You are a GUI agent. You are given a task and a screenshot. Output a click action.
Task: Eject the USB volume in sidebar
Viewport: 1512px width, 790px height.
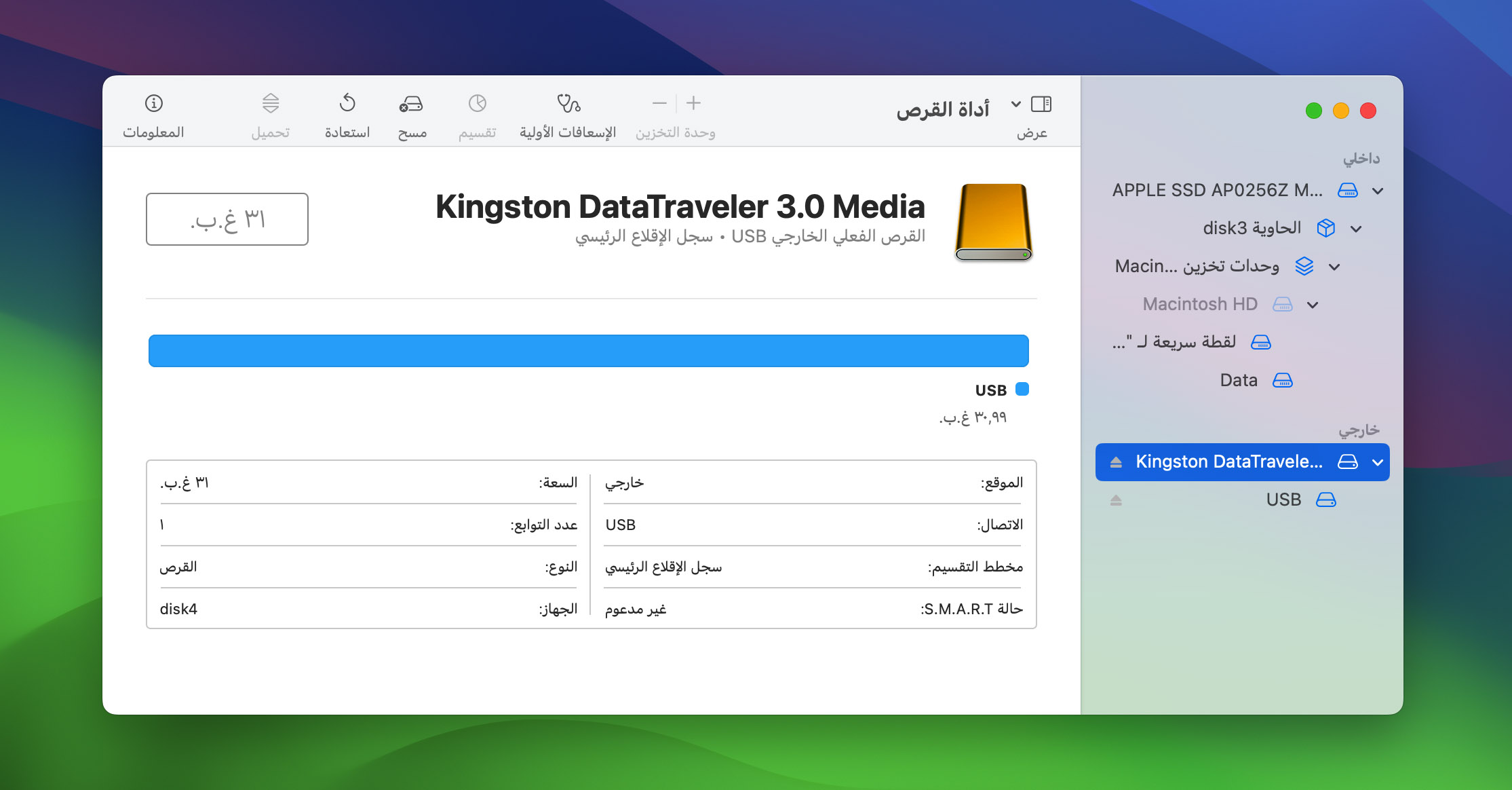click(1116, 500)
